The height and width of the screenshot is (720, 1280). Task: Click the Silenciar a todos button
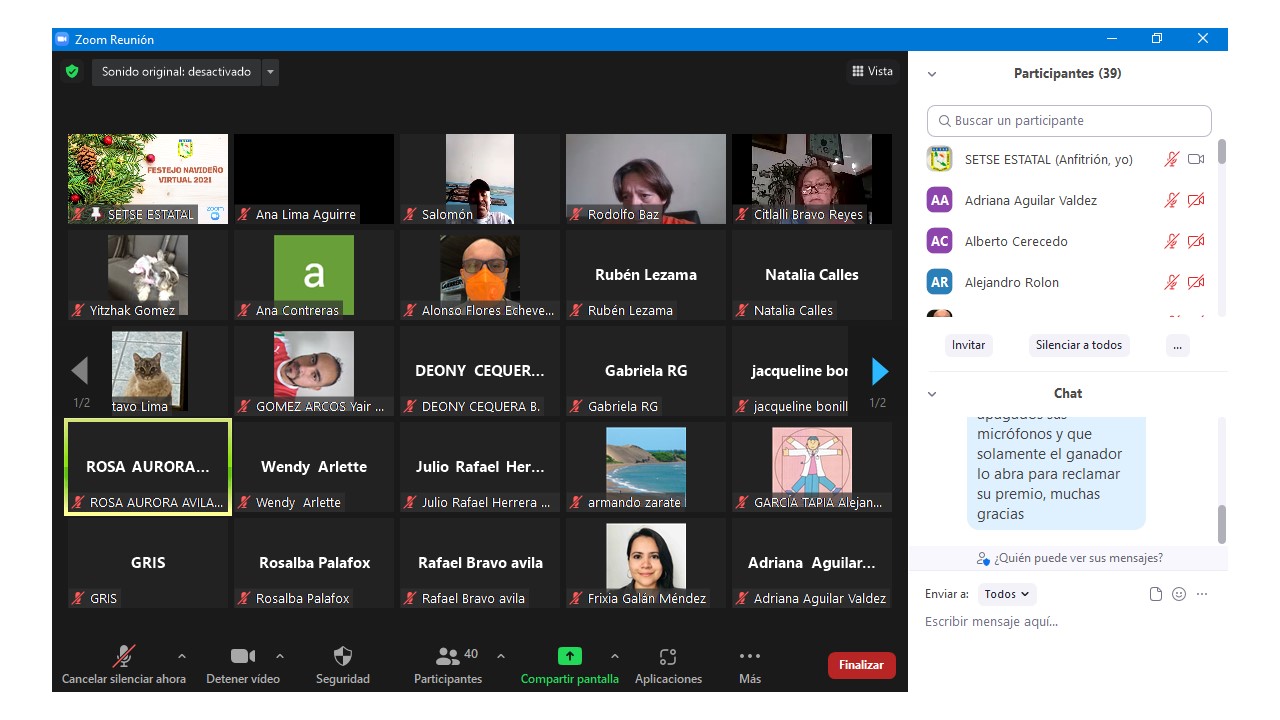[x=1078, y=345]
